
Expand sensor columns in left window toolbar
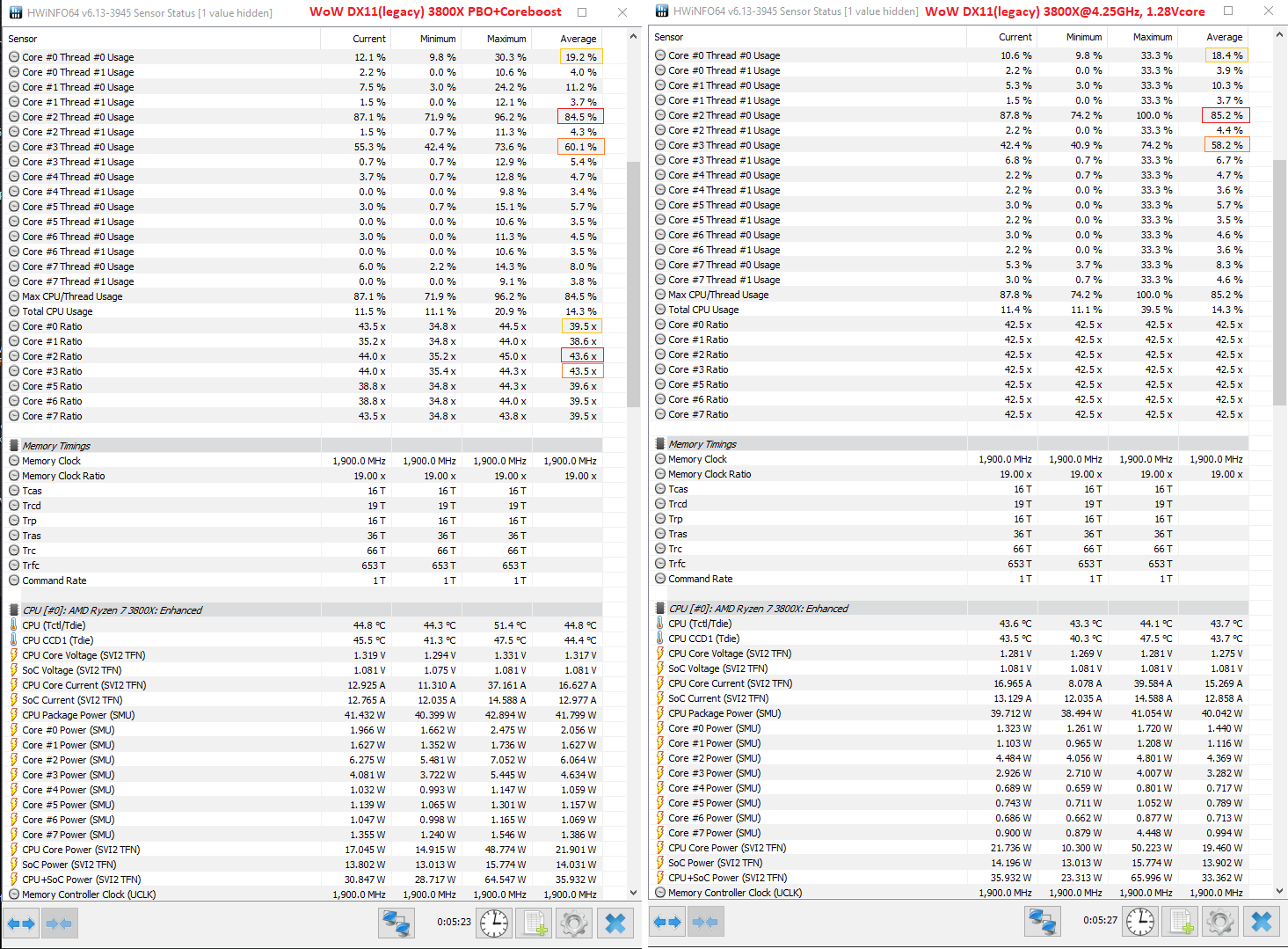[21, 923]
